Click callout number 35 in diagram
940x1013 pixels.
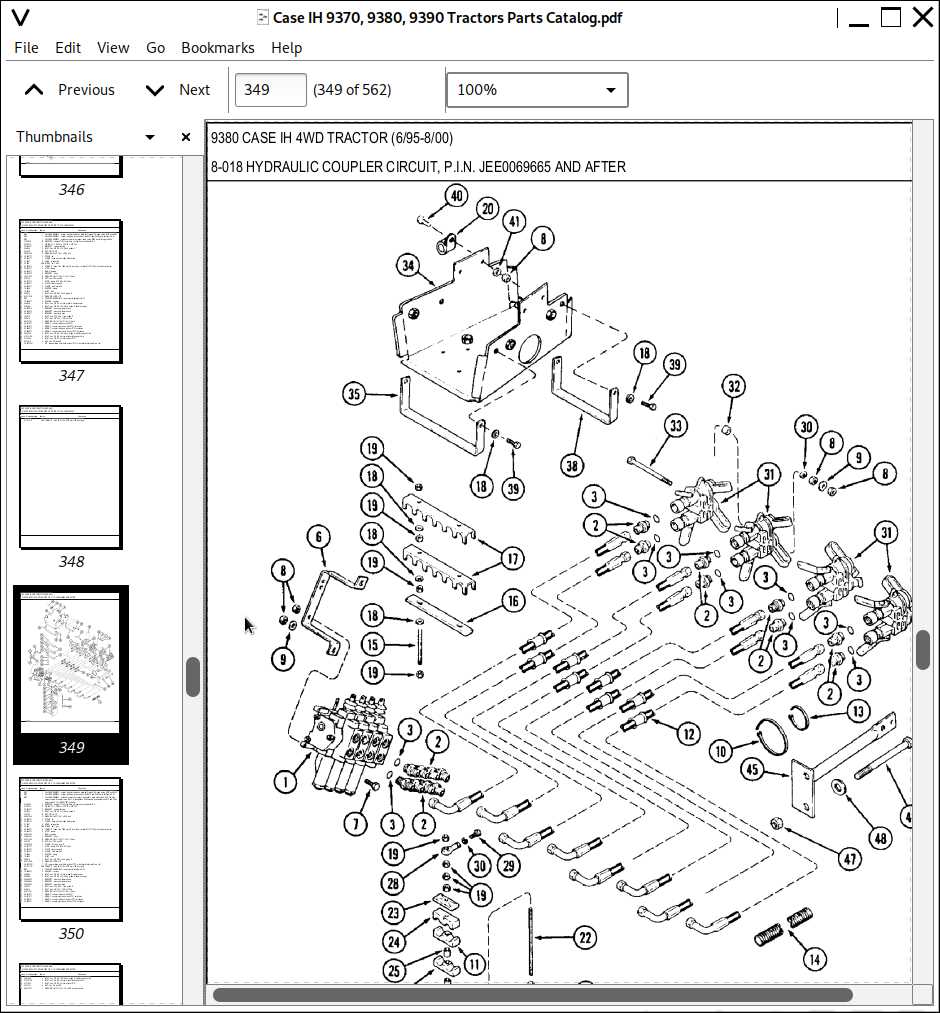pyautogui.click(x=354, y=394)
